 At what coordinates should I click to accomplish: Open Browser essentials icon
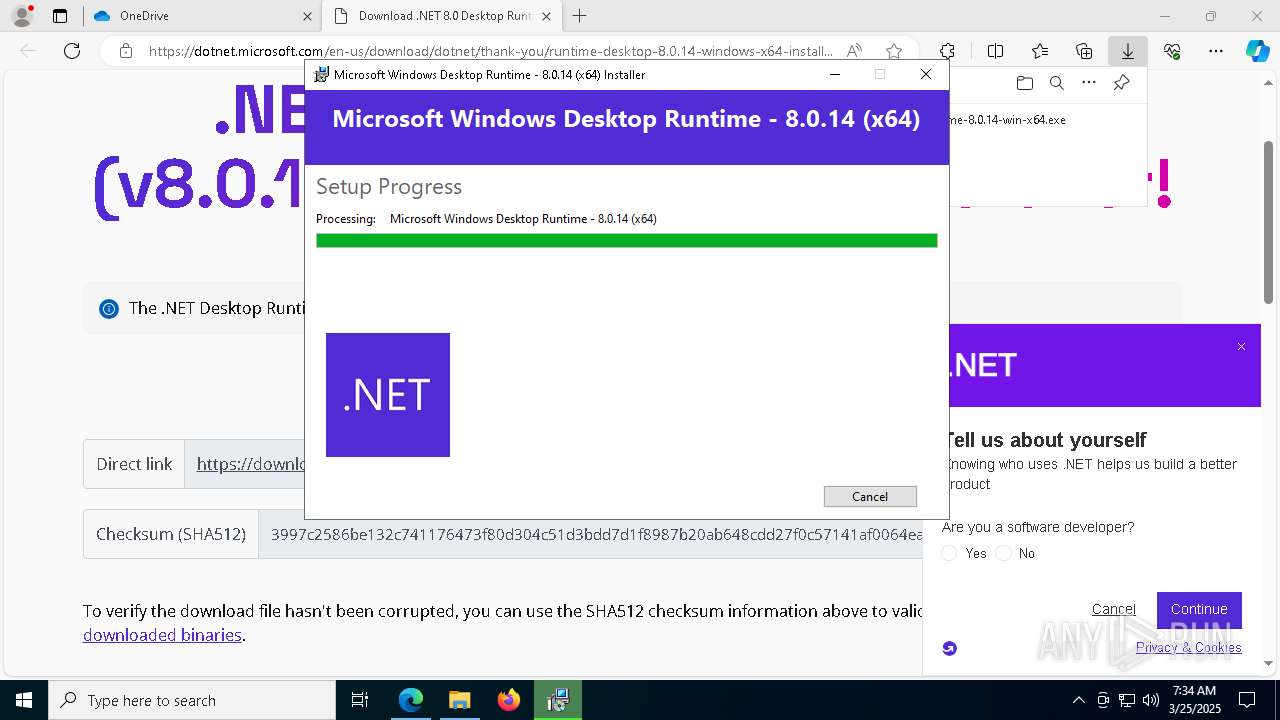pos(1172,51)
